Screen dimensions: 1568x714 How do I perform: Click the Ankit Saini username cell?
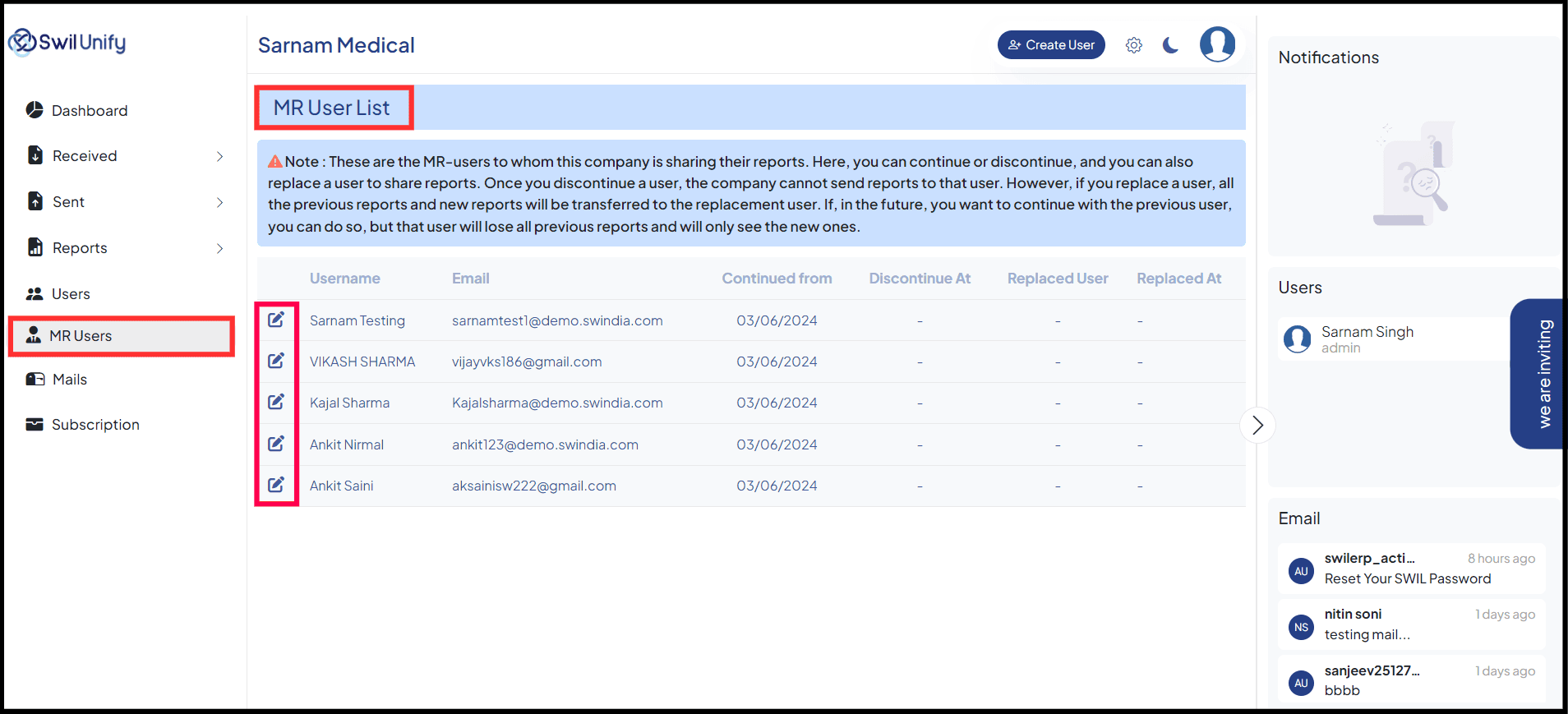pos(342,486)
